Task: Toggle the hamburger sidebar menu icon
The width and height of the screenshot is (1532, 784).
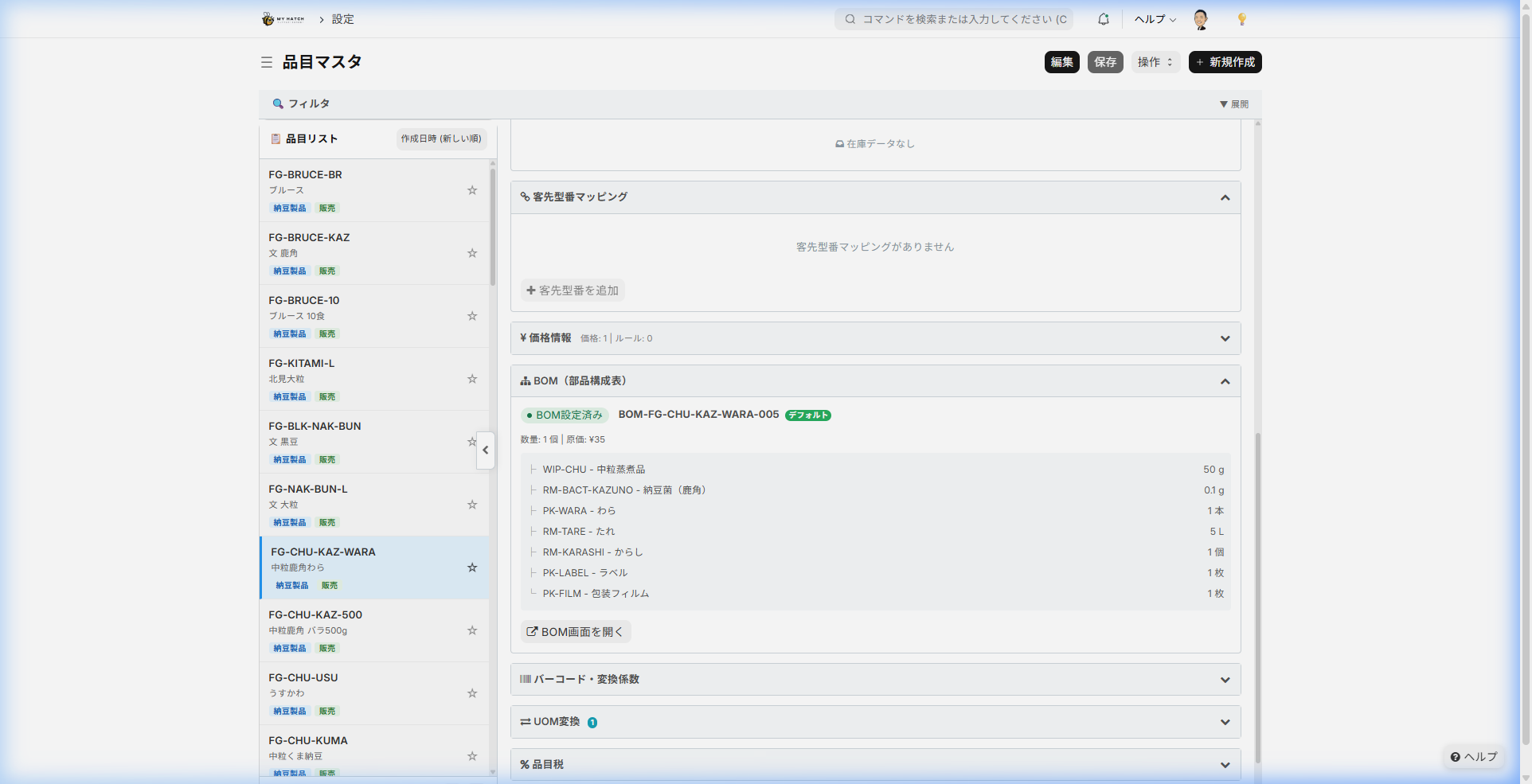Action: click(x=267, y=62)
